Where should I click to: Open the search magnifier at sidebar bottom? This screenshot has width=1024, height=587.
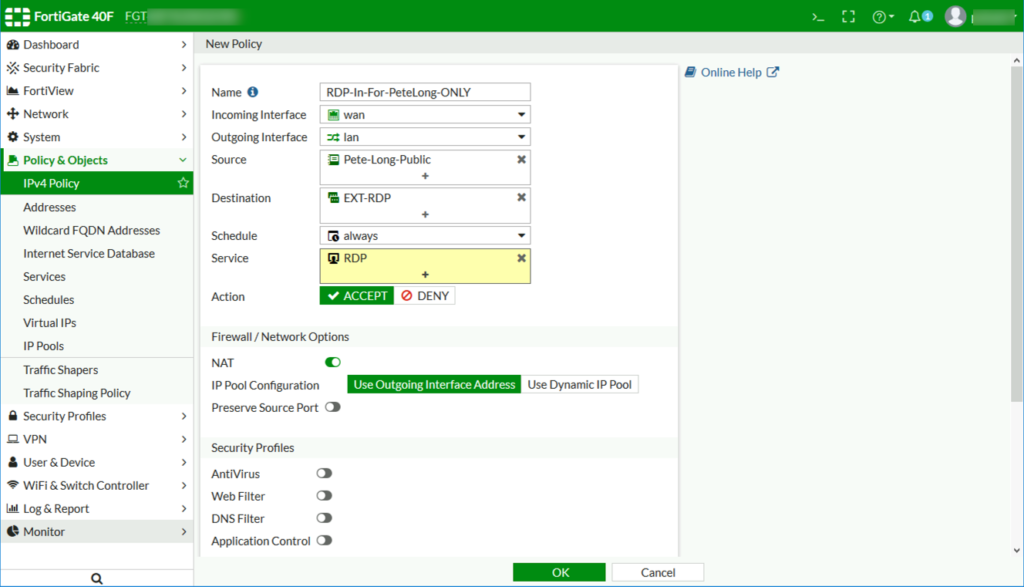tap(96, 577)
